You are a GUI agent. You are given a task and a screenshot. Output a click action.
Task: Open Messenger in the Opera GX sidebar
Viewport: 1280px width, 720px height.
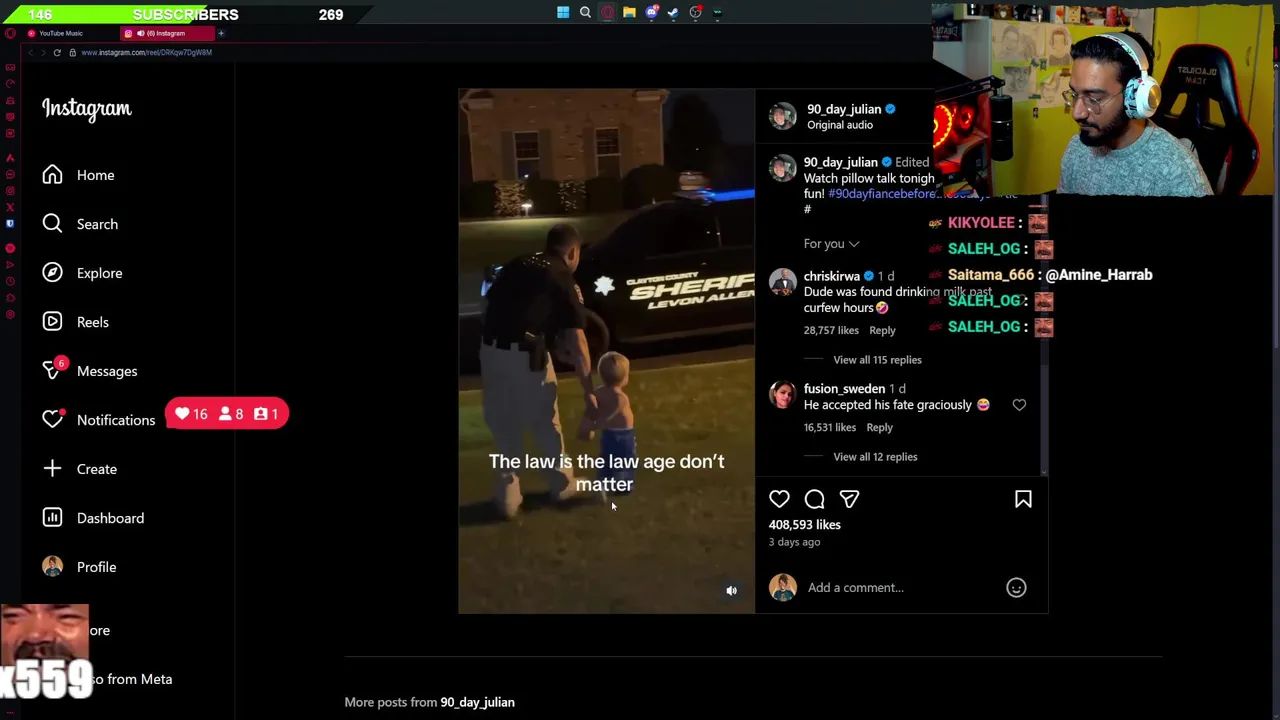[10, 174]
